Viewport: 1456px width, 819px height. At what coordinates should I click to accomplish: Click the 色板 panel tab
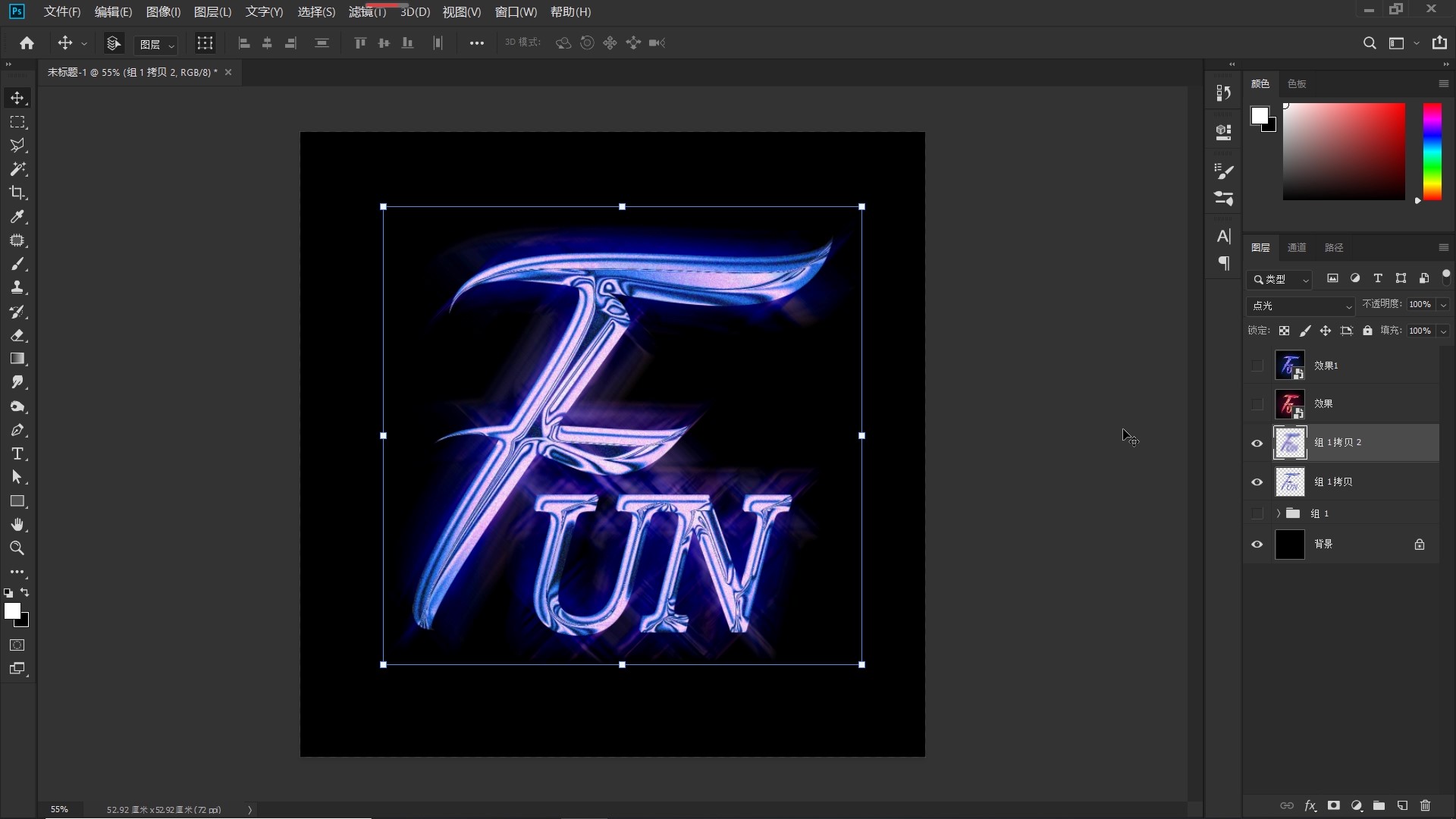[1297, 83]
